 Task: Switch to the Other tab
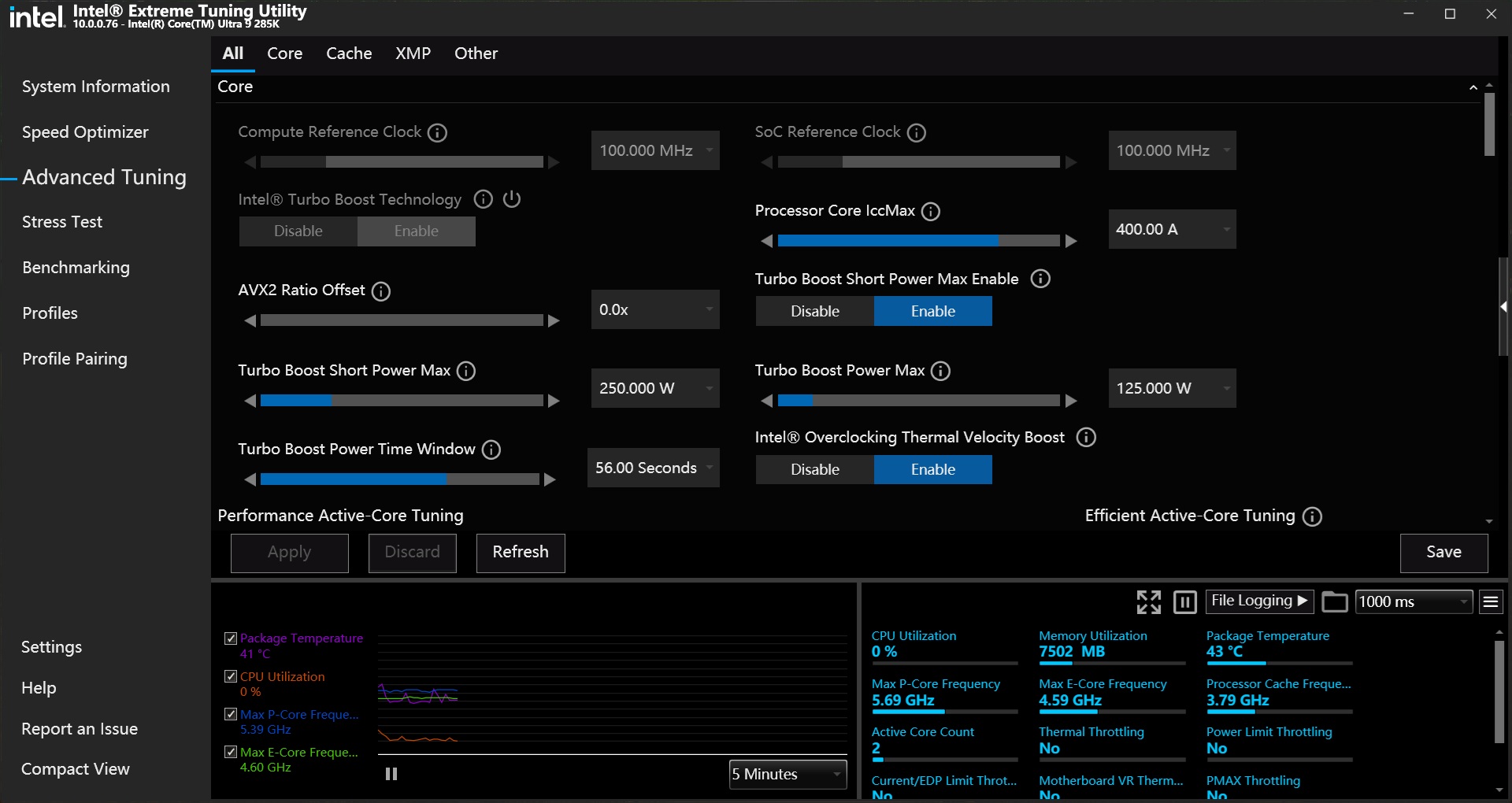coord(476,54)
